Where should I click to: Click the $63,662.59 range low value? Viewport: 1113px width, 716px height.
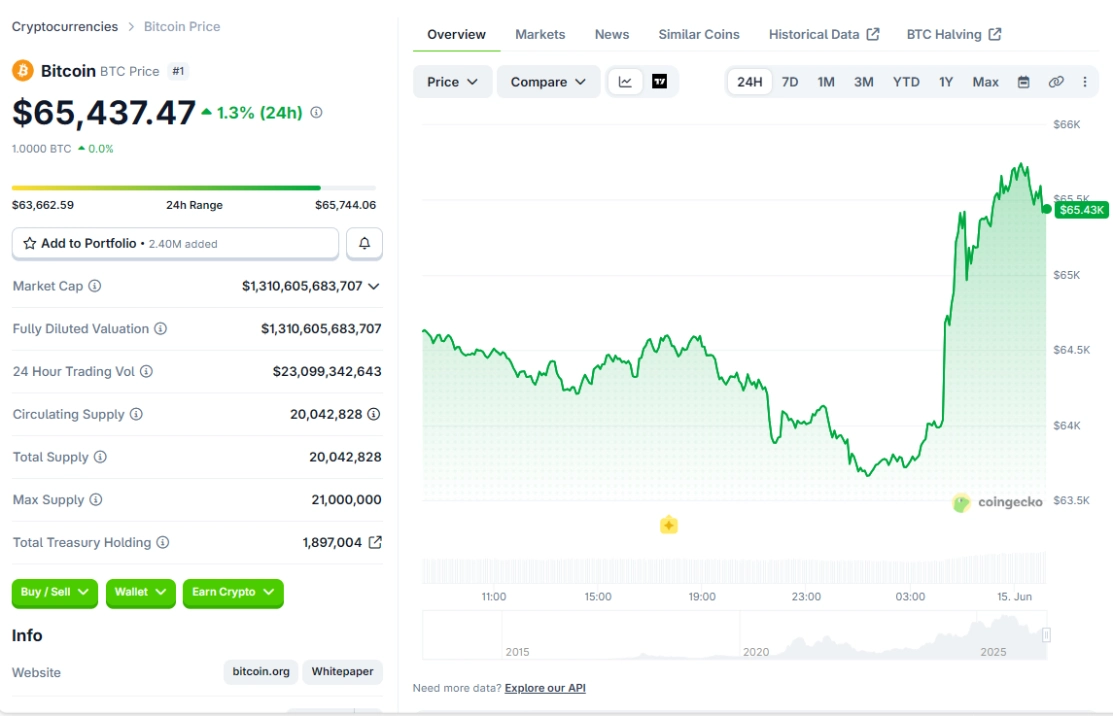(x=43, y=205)
